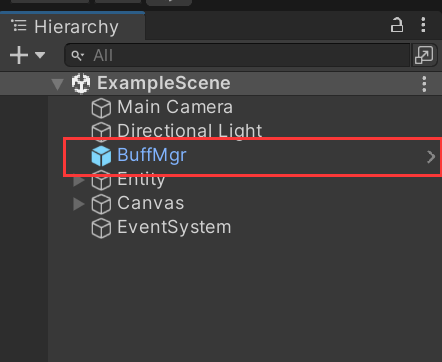This screenshot has height=362, width=442.
Task: Open ExampleScene's three-dot options menu
Action: click(x=424, y=84)
